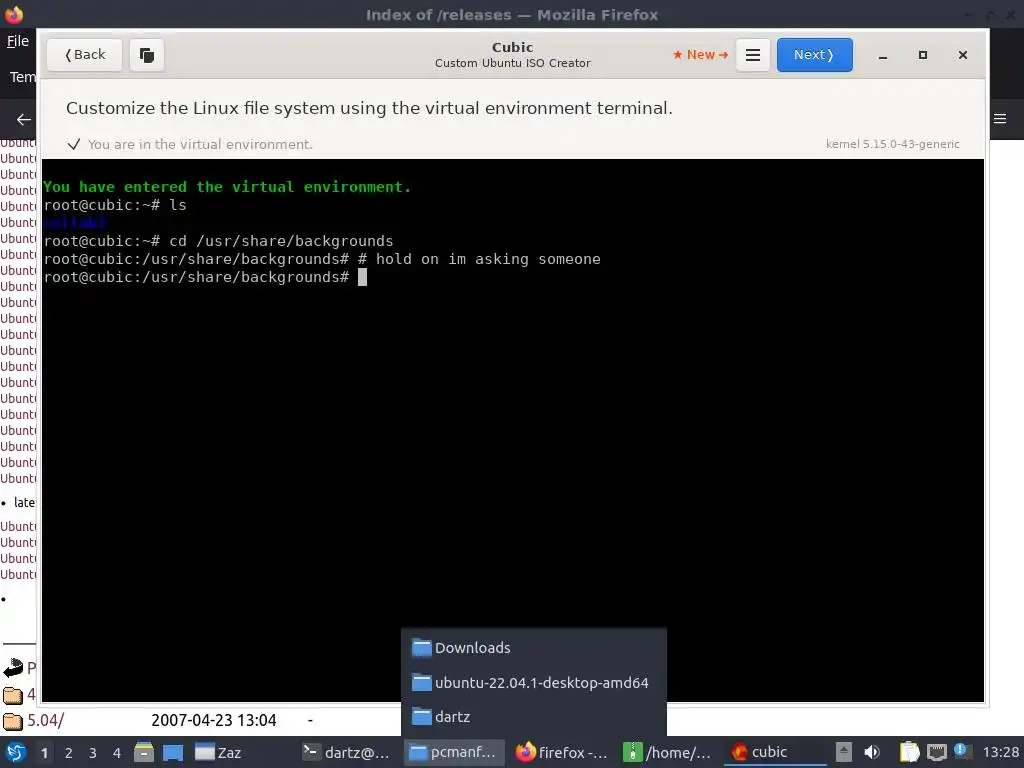Click the Cubic title text
Viewport: 1024px width, 768px height.
pos(513,47)
